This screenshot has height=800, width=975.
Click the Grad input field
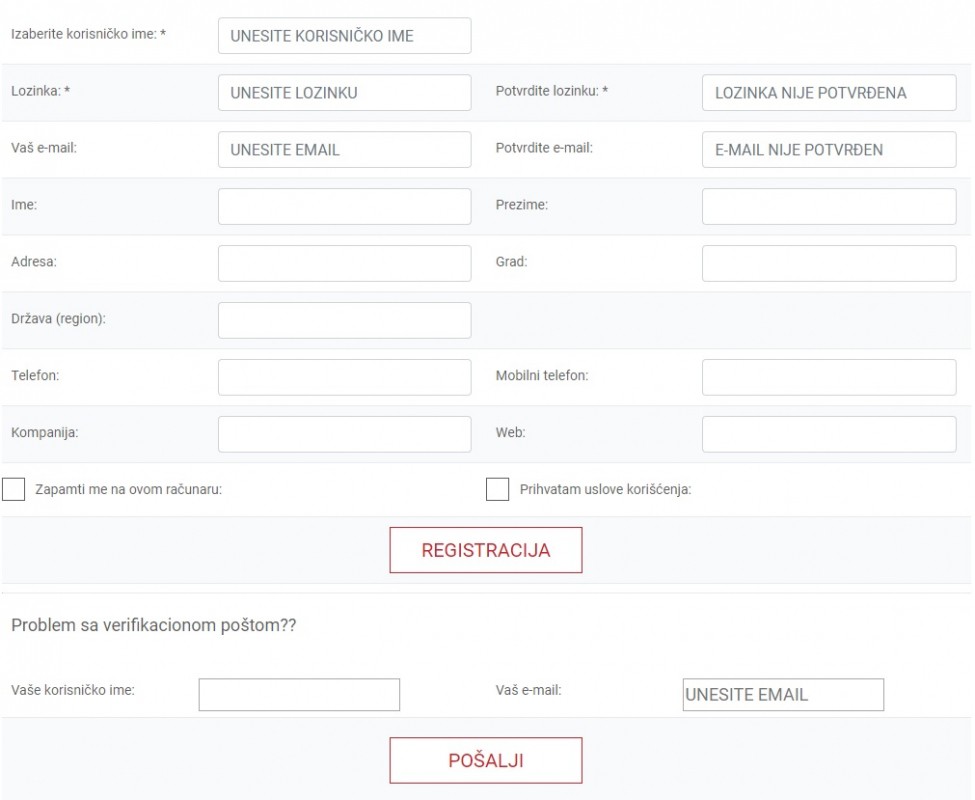829,263
